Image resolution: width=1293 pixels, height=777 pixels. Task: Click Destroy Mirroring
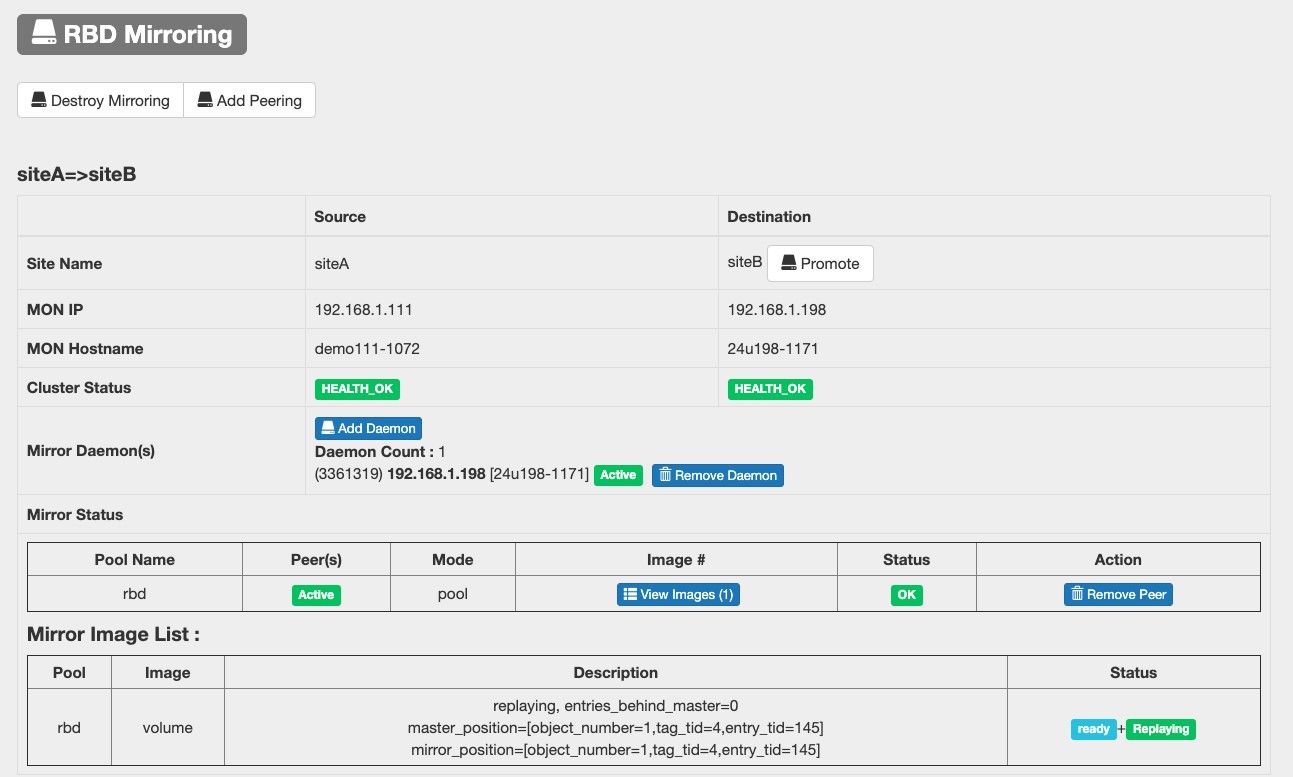(100, 100)
